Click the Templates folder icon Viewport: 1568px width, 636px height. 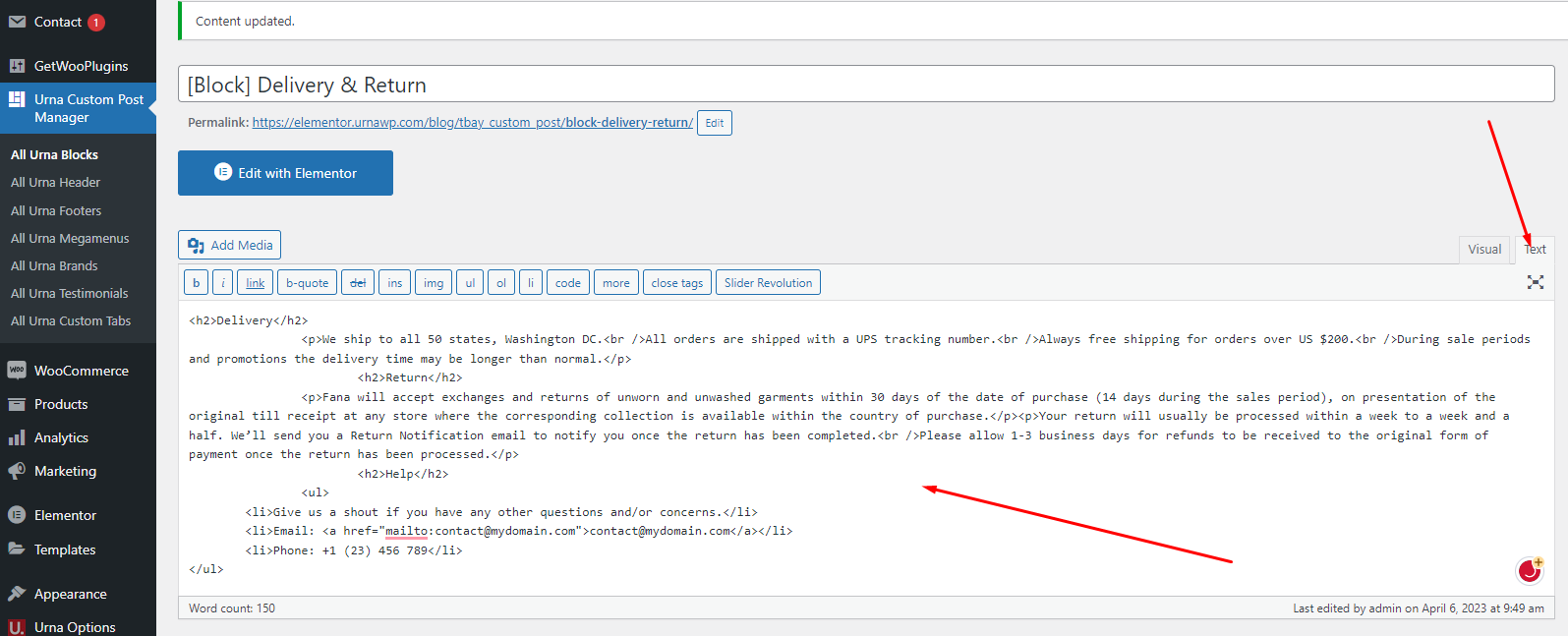[17, 549]
